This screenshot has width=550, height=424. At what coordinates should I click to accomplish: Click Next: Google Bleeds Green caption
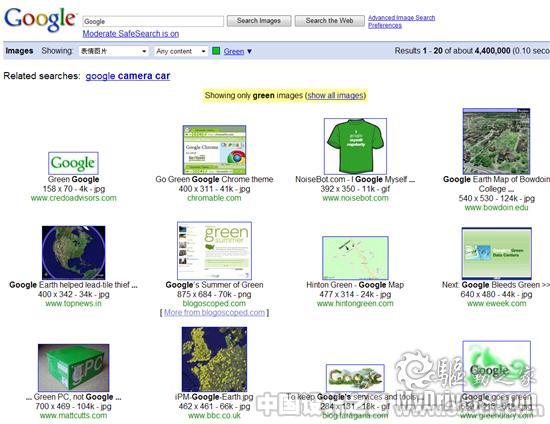click(x=496, y=285)
